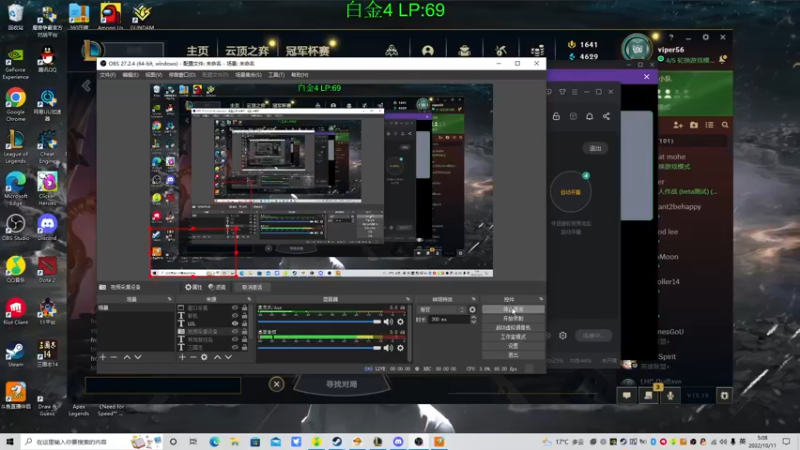
Task: Open League client profile icon
Action: pos(428,51)
